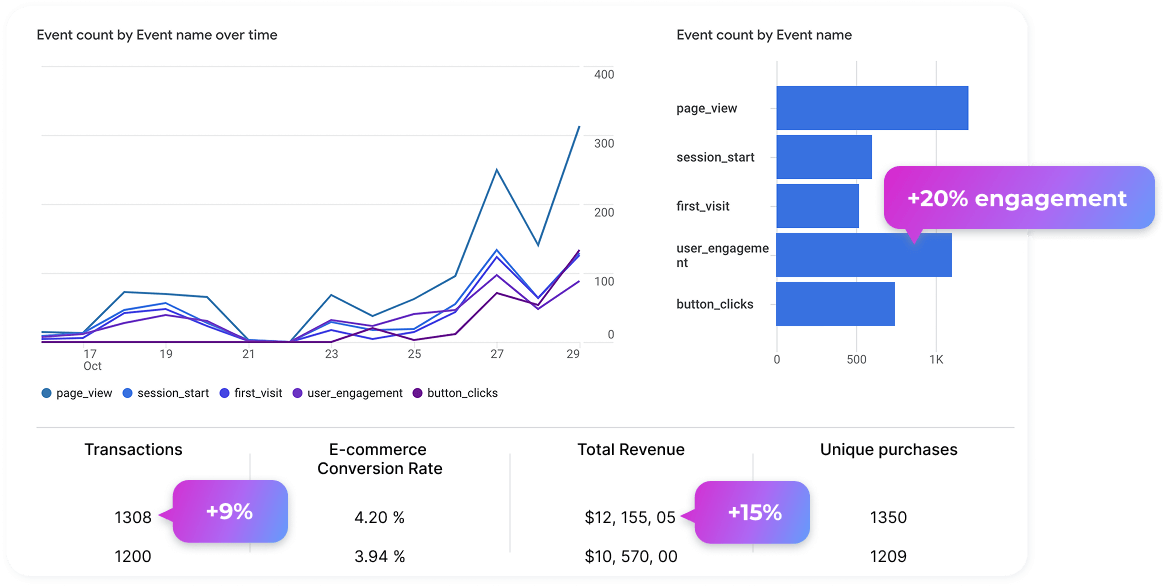The image size is (1164, 587).
Task: Select the +15% revenue badge
Action: point(754,512)
